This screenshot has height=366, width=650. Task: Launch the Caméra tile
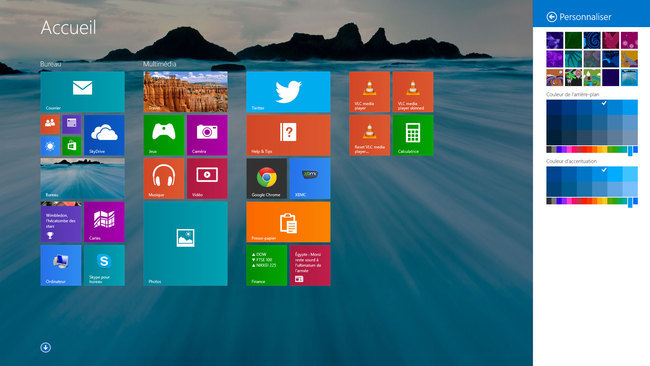207,135
